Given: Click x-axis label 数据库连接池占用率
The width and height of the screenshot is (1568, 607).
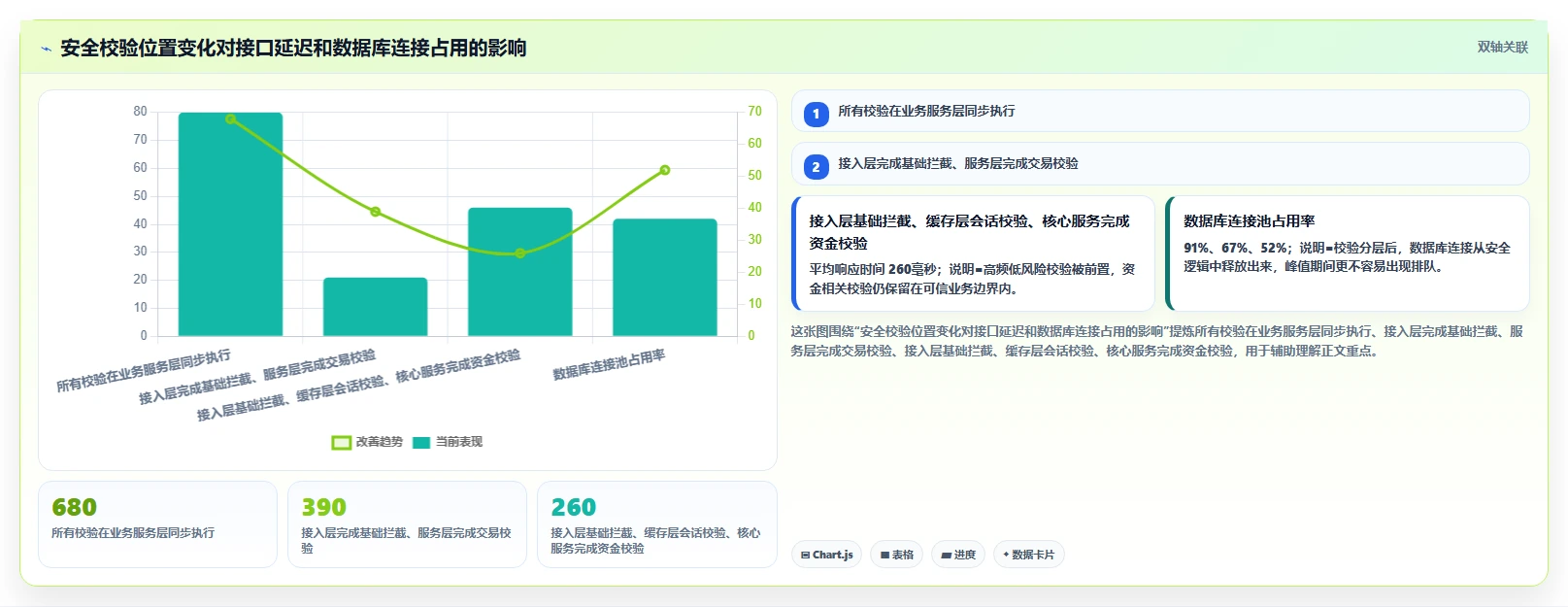Looking at the screenshot, I should 609,364.
